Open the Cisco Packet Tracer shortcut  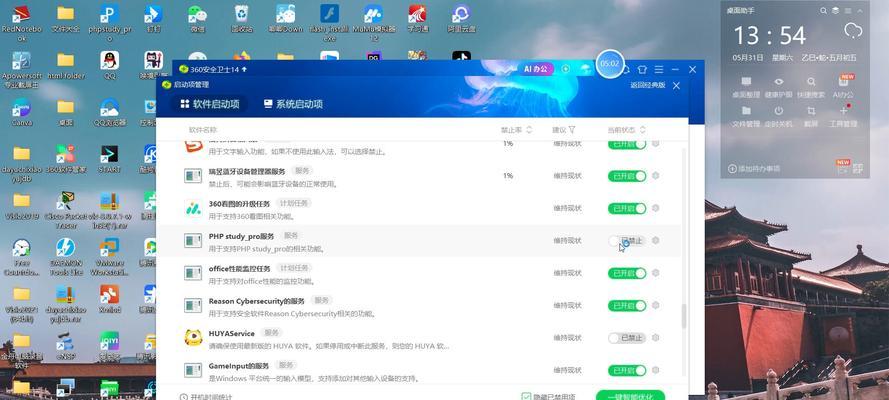pyautogui.click(x=66, y=210)
